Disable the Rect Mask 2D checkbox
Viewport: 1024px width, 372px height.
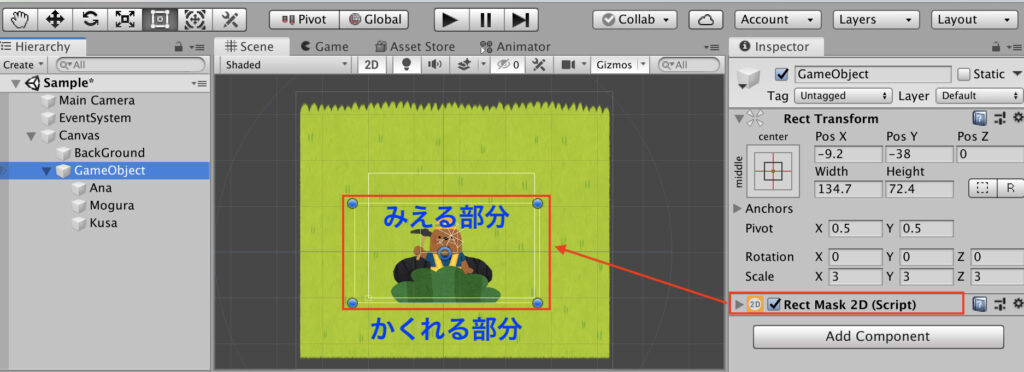(774, 304)
